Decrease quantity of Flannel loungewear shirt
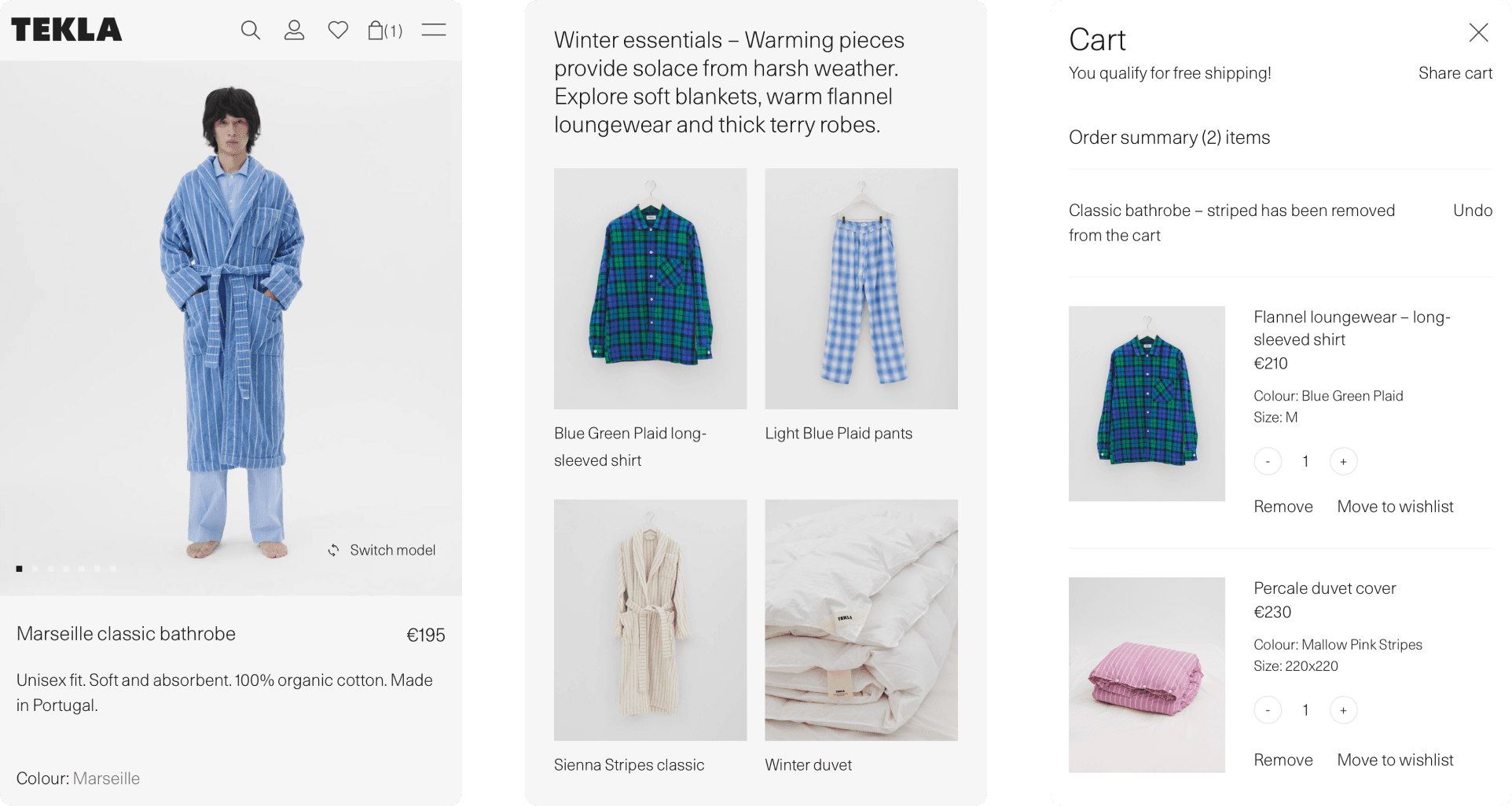The image size is (1512, 806). click(x=1268, y=461)
